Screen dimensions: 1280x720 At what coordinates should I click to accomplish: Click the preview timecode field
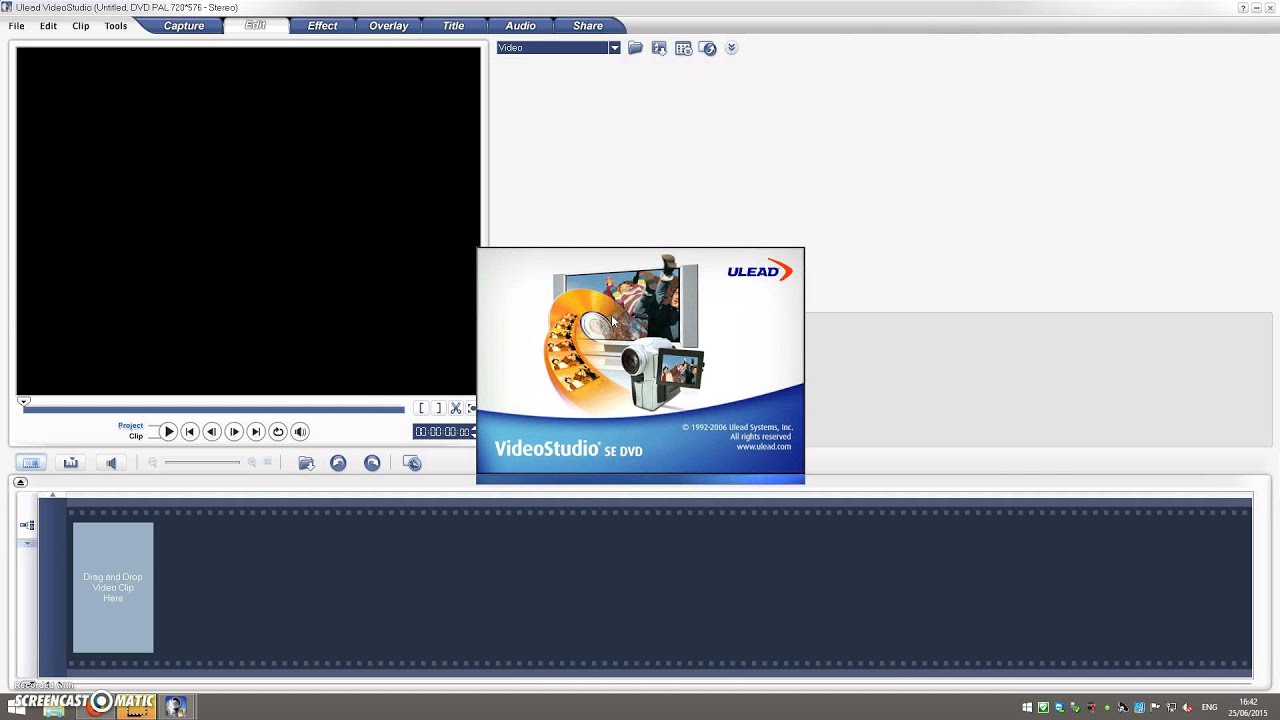click(x=445, y=432)
